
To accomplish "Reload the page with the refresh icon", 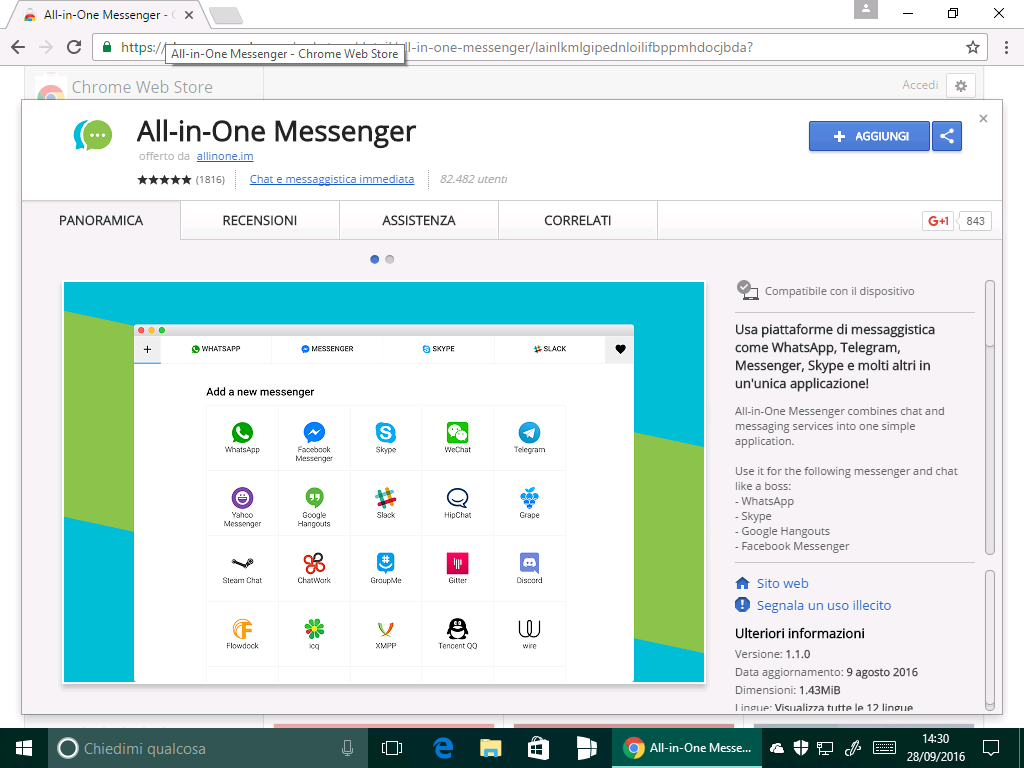I will click(74, 47).
